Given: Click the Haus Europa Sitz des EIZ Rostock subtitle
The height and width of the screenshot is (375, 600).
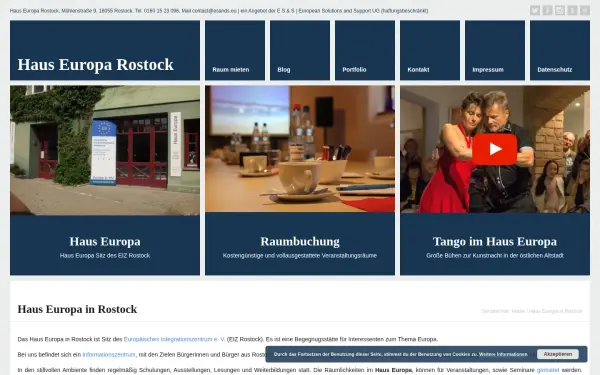Looking at the screenshot, I should tap(105, 256).
